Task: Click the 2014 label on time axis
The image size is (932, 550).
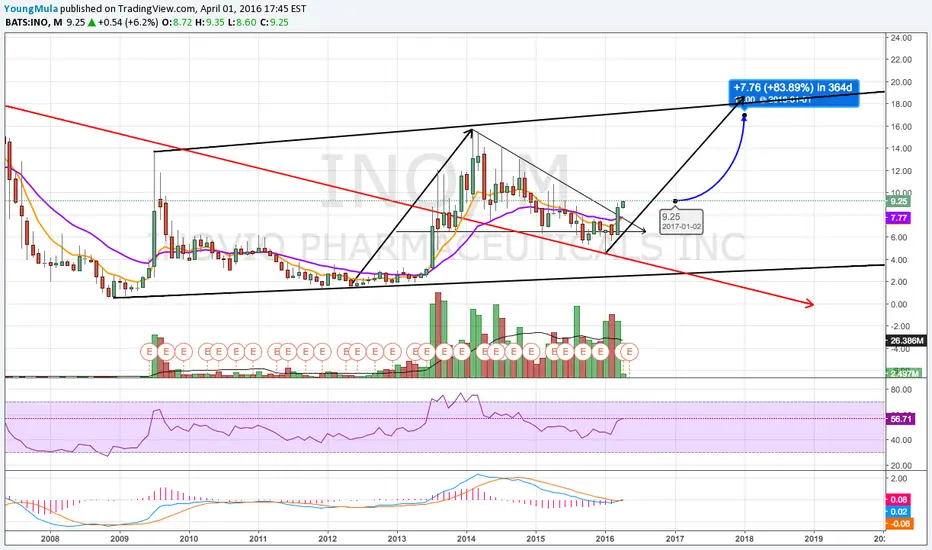Action: point(467,539)
